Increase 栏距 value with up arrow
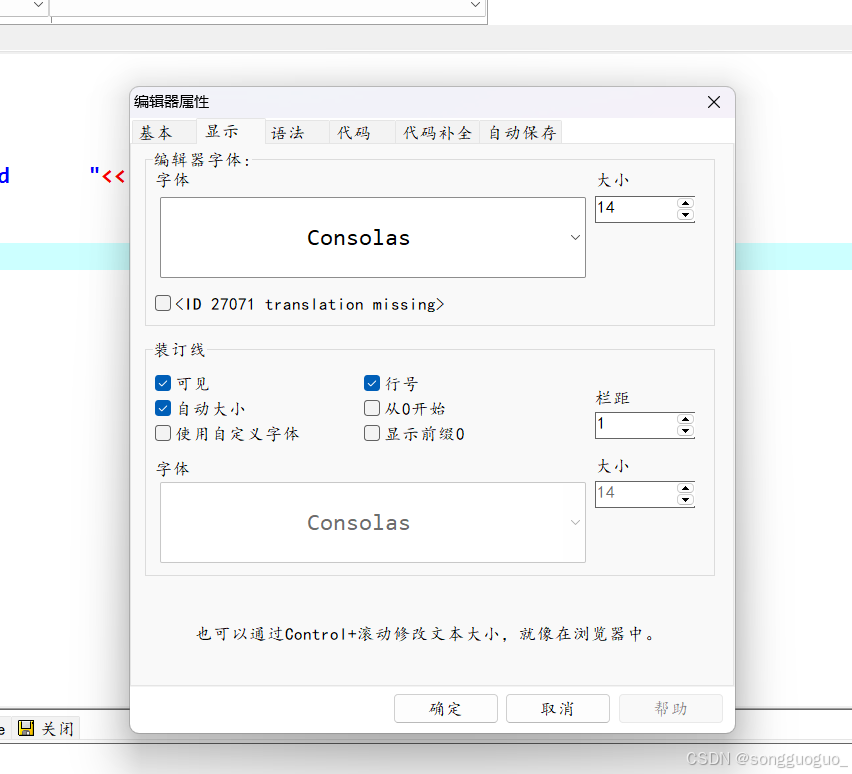Viewport: 852px width, 774px height. [686, 420]
